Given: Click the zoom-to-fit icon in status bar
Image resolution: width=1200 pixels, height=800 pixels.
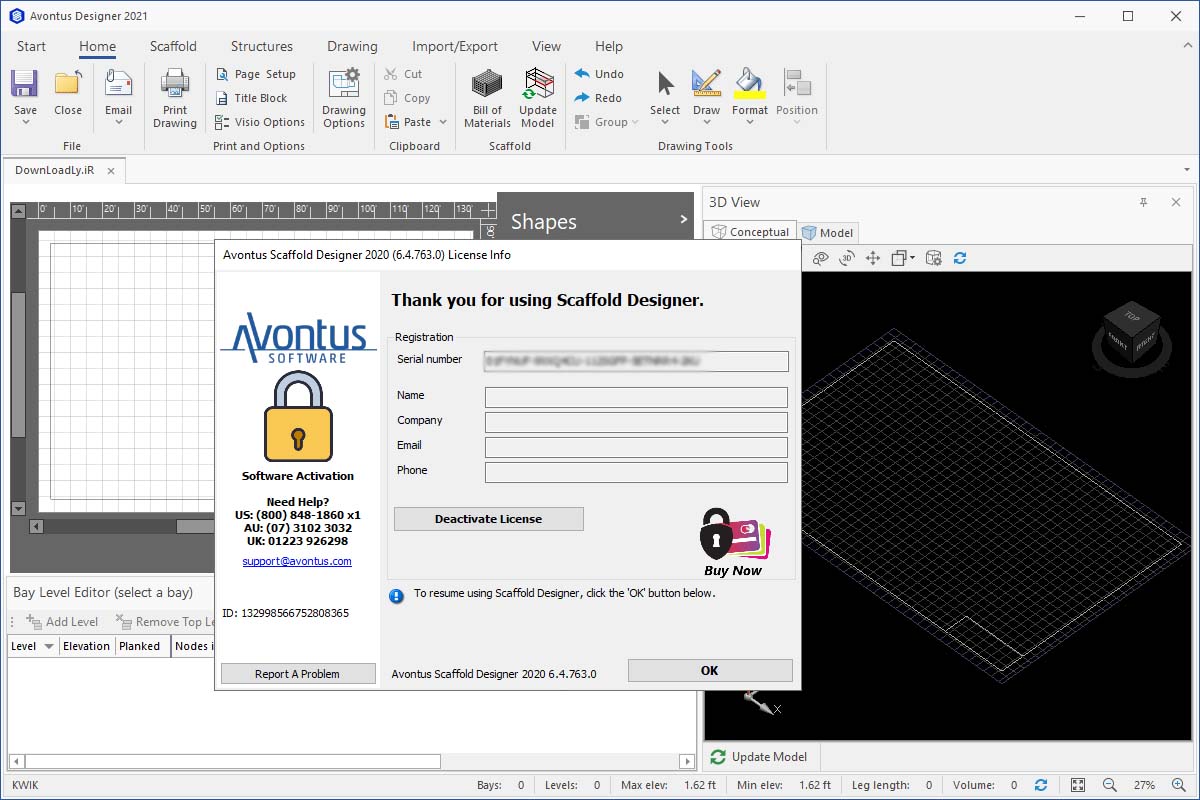Looking at the screenshot, I should (x=1078, y=785).
